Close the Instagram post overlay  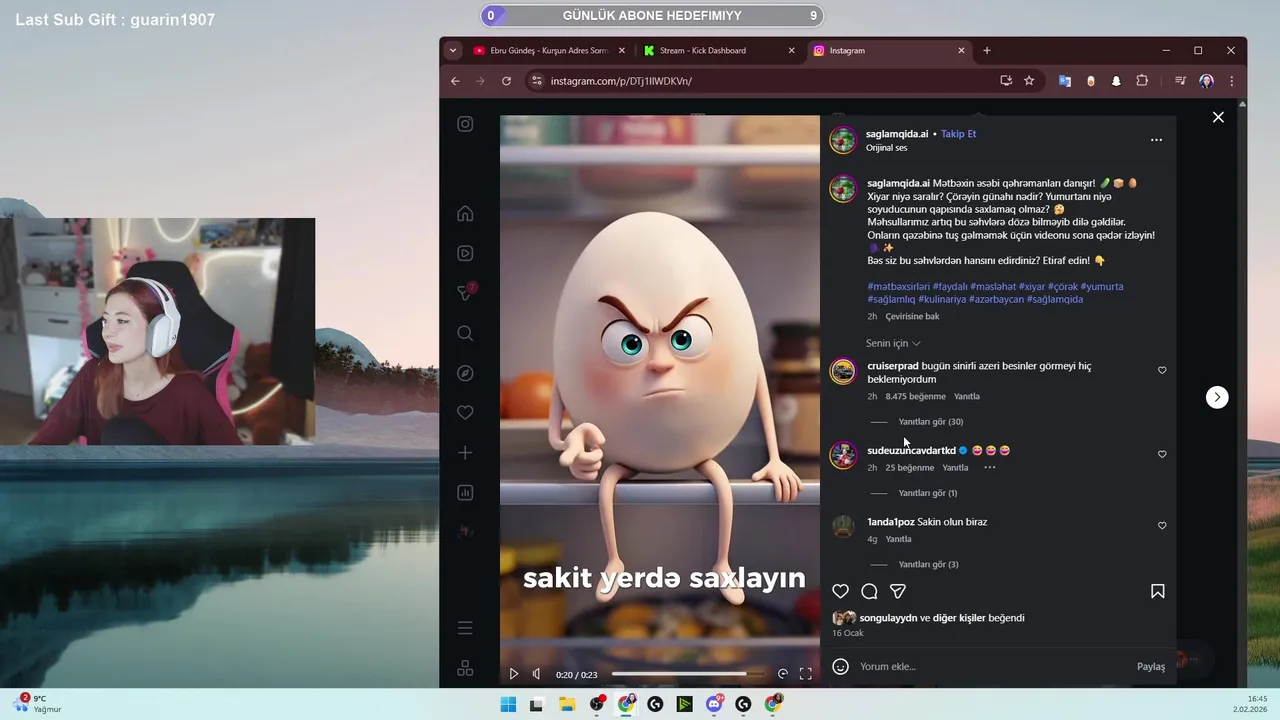(1218, 117)
